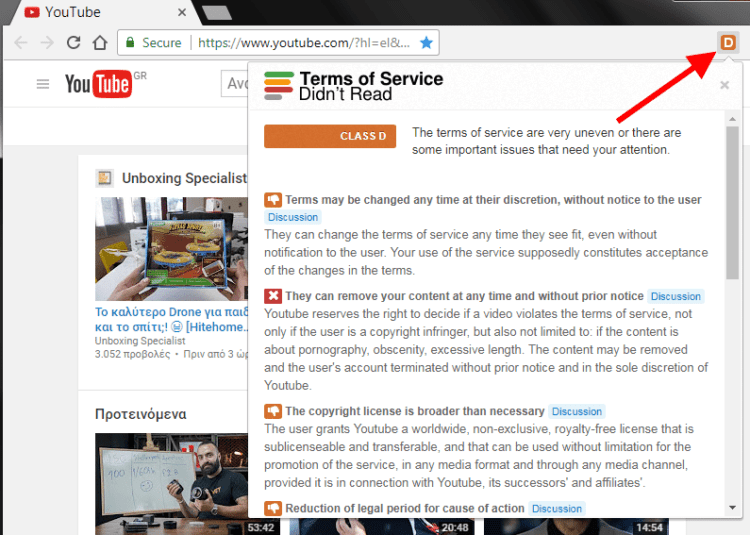Open Discussion link for copyright license
The width and height of the screenshot is (750, 535).
point(576,412)
